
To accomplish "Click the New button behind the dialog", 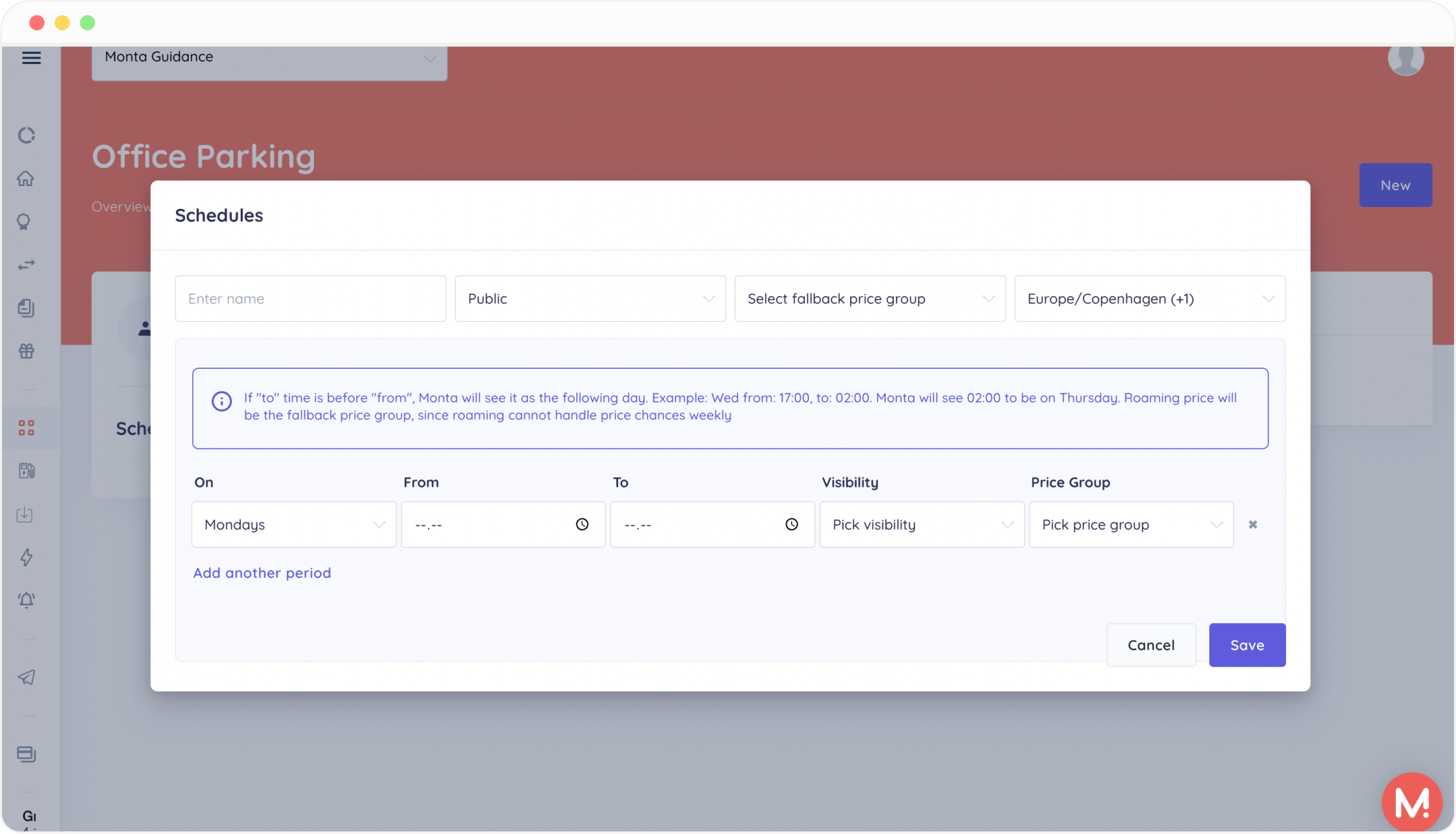I will tap(1395, 185).
